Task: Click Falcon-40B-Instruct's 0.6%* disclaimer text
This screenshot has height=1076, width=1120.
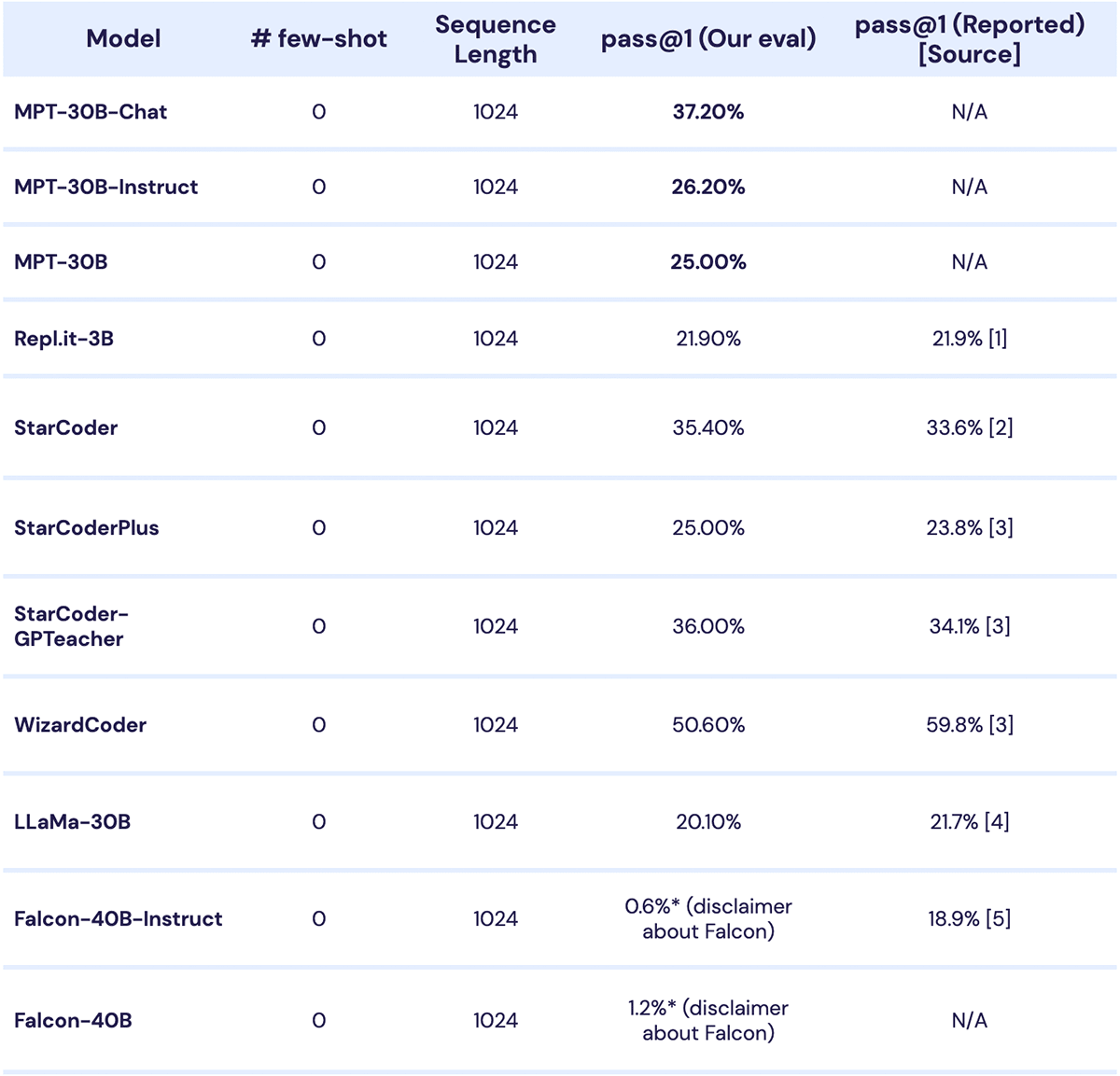Action: (708, 918)
